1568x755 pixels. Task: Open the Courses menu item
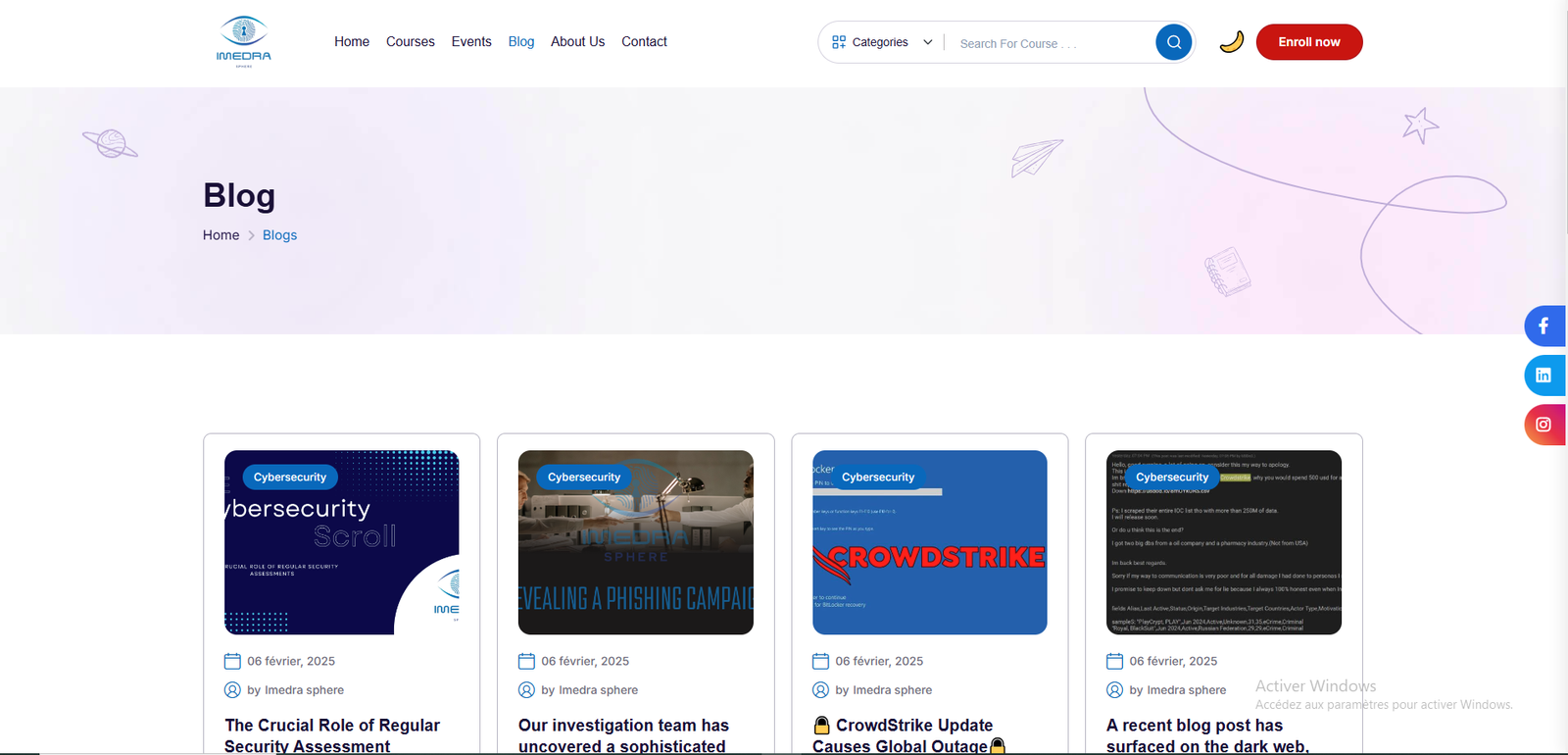pyautogui.click(x=410, y=41)
